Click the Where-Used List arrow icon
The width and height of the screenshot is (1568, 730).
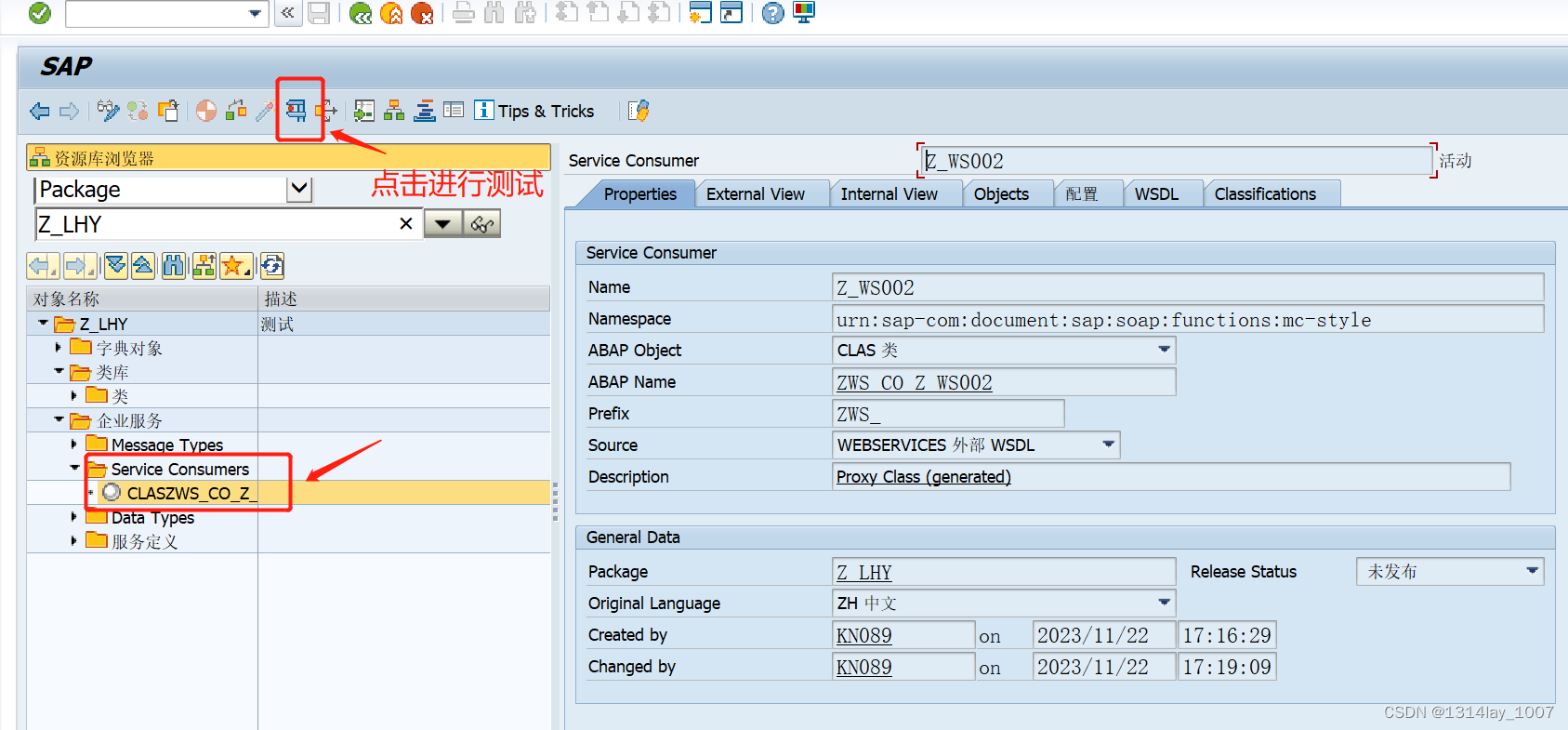(x=326, y=112)
